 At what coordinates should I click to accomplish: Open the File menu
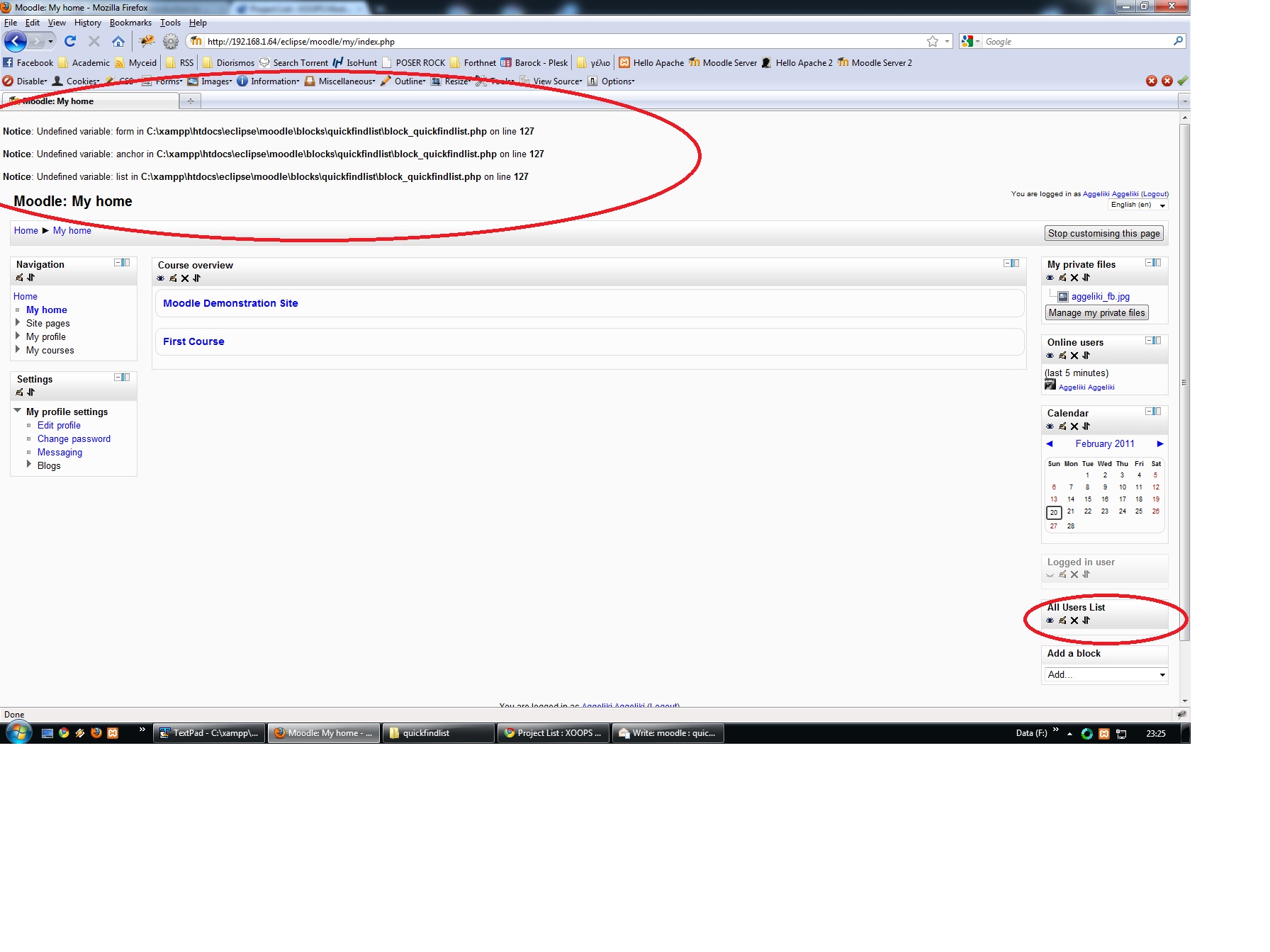click(x=11, y=23)
